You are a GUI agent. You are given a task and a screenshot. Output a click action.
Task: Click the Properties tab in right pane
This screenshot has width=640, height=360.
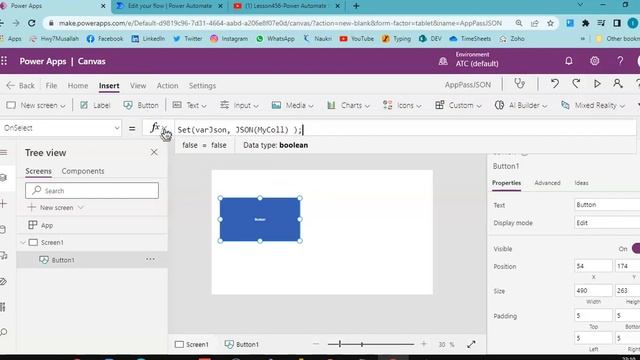point(506,183)
